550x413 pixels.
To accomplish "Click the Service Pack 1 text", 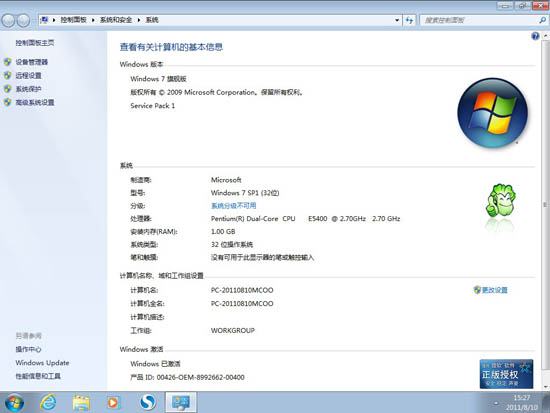I will pos(153,106).
